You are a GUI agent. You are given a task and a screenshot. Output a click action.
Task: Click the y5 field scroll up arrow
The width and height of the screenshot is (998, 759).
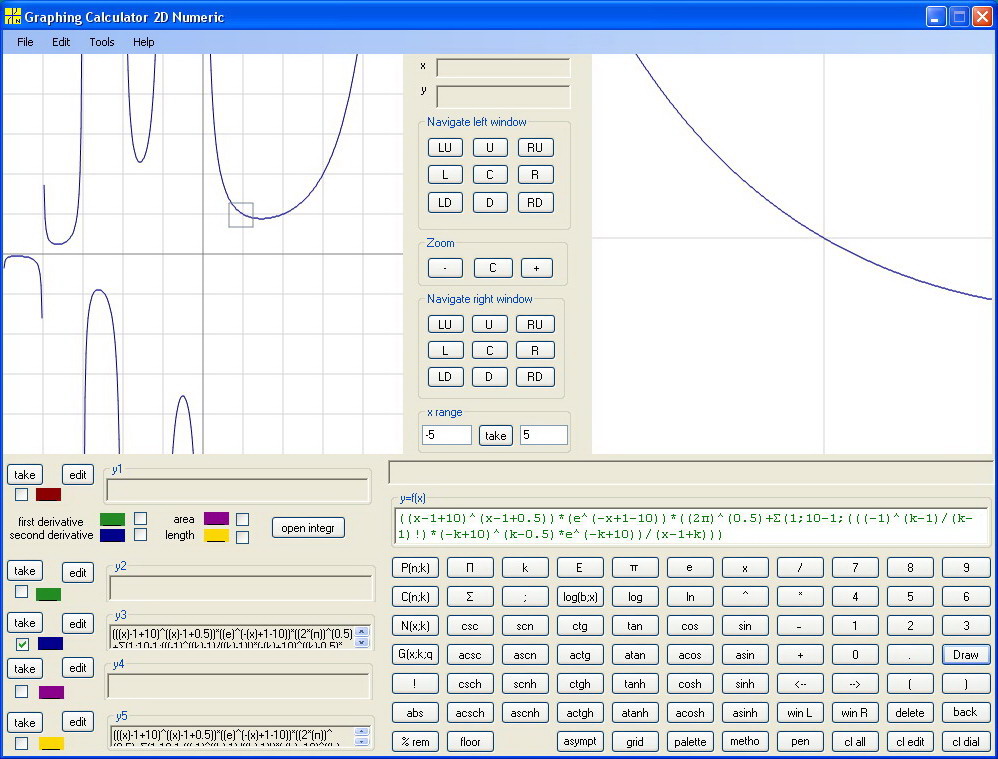point(362,732)
